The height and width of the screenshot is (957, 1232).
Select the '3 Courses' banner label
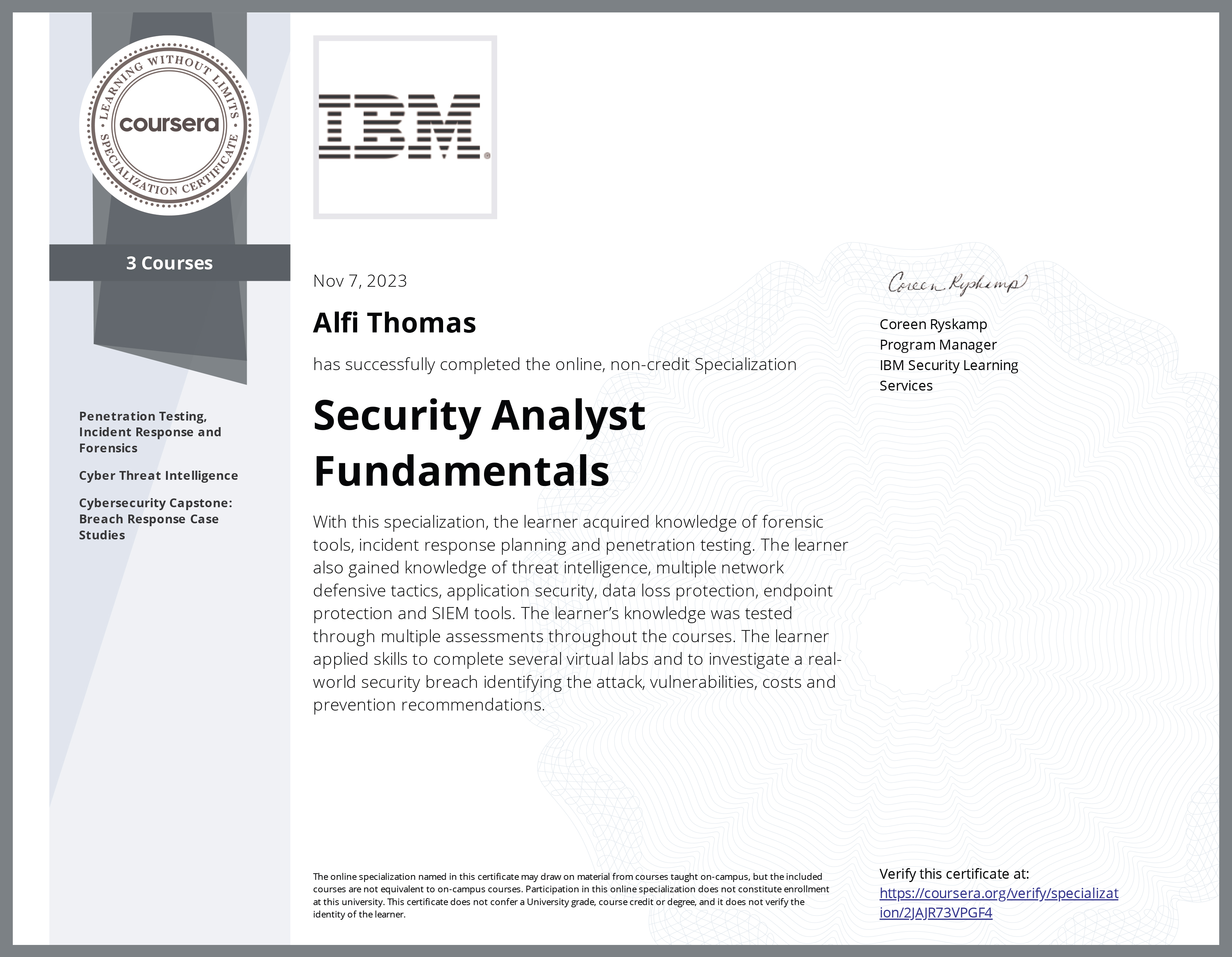point(169,263)
